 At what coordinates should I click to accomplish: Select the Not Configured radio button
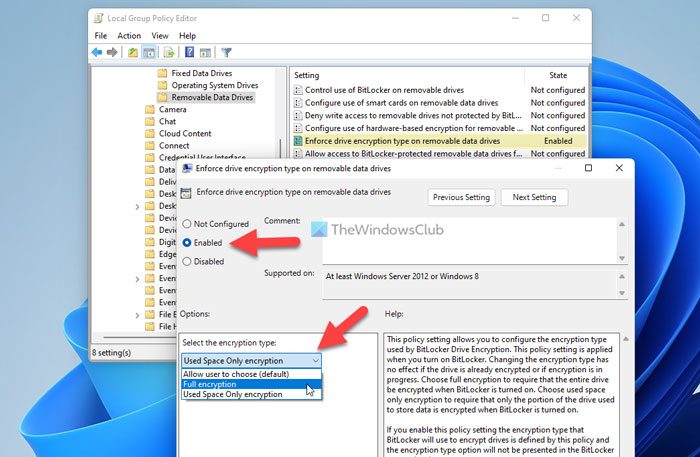[x=187, y=224]
